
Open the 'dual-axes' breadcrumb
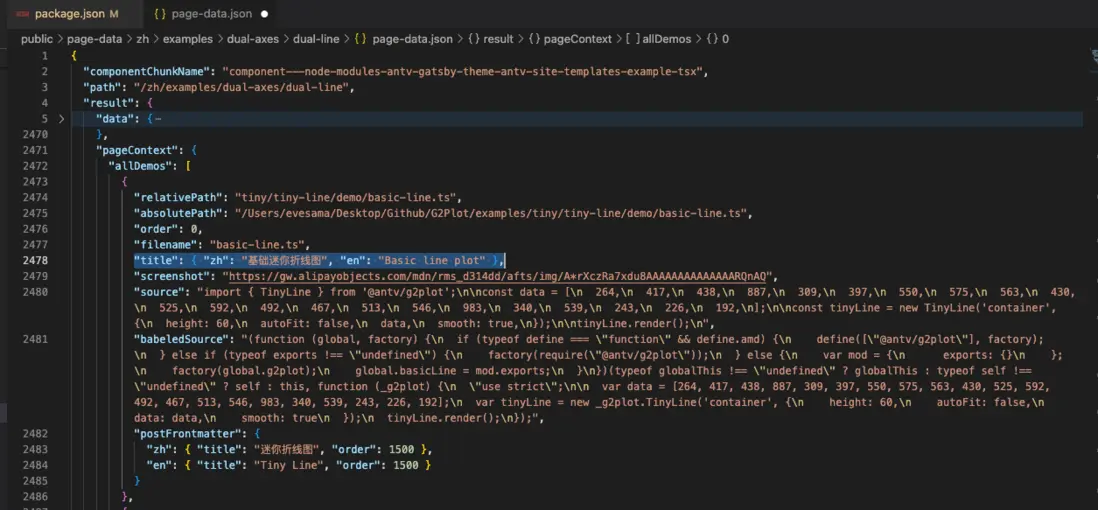(253, 39)
